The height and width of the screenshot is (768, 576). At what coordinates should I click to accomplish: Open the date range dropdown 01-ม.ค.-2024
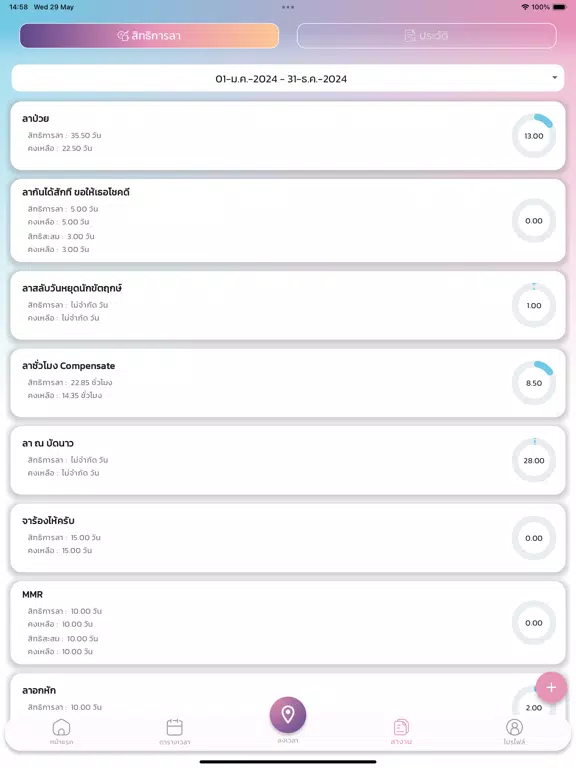(288, 78)
